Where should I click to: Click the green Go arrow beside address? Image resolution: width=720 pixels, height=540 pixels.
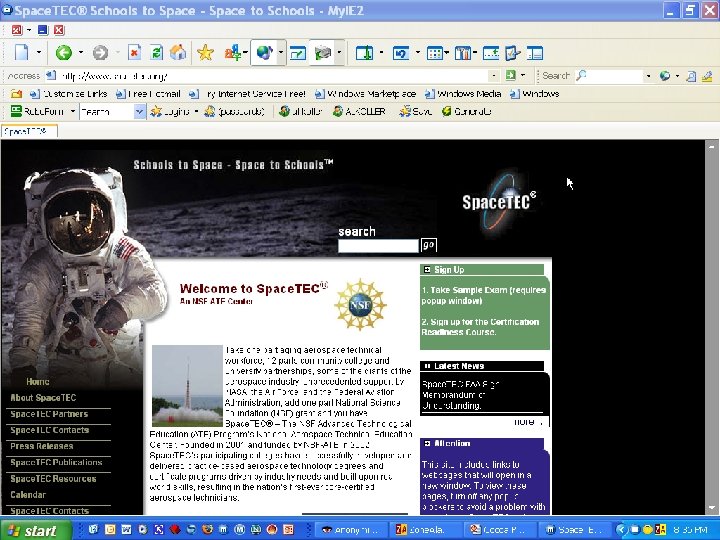coord(511,75)
